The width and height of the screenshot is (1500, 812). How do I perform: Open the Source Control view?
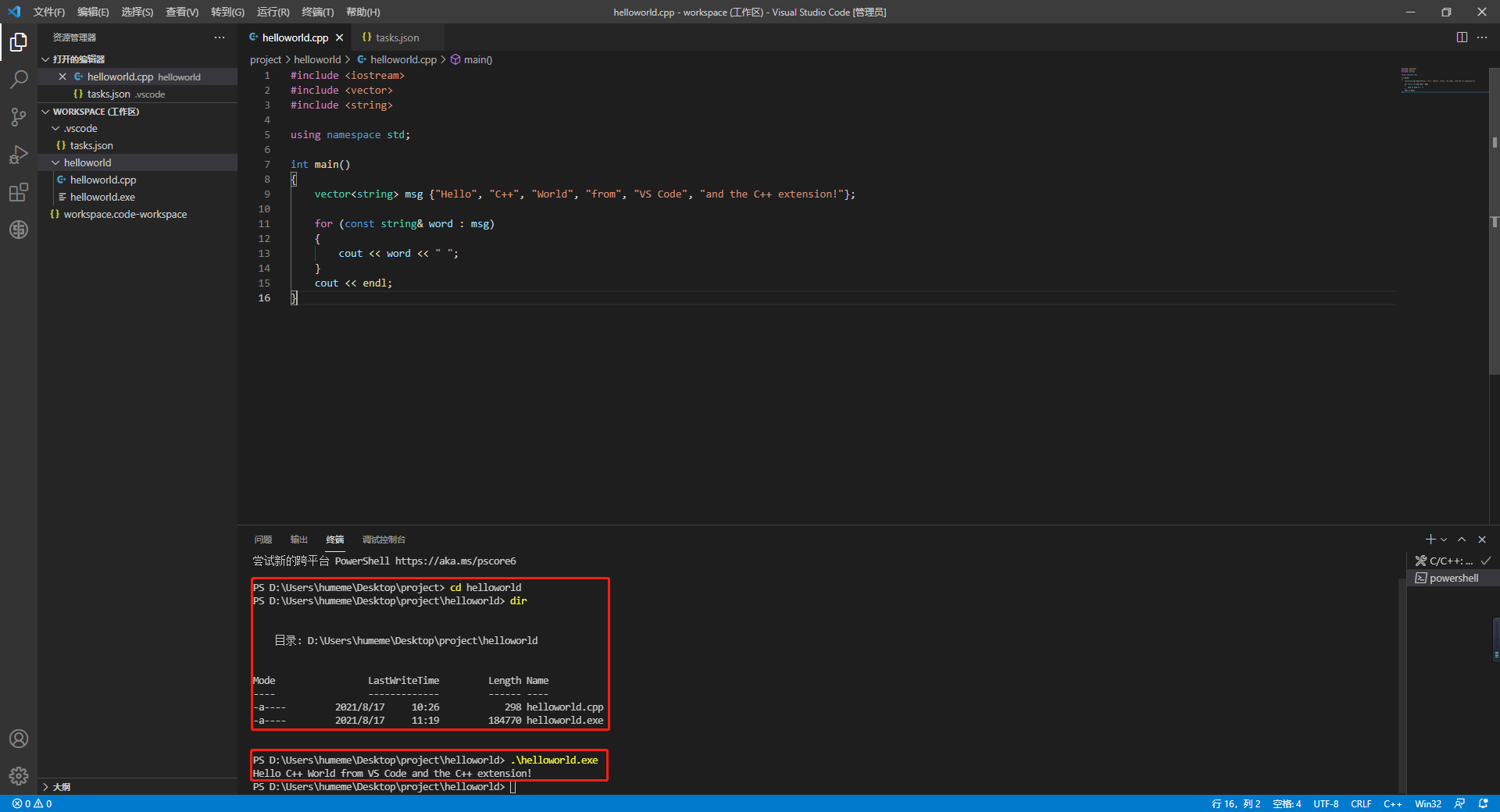[x=19, y=116]
